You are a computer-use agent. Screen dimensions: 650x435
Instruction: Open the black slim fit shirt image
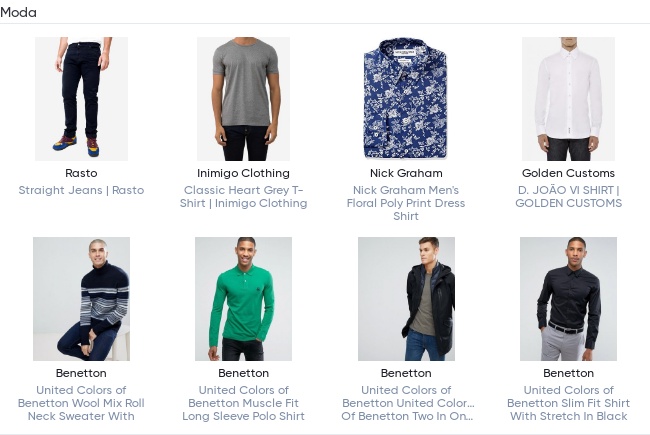pyautogui.click(x=568, y=299)
